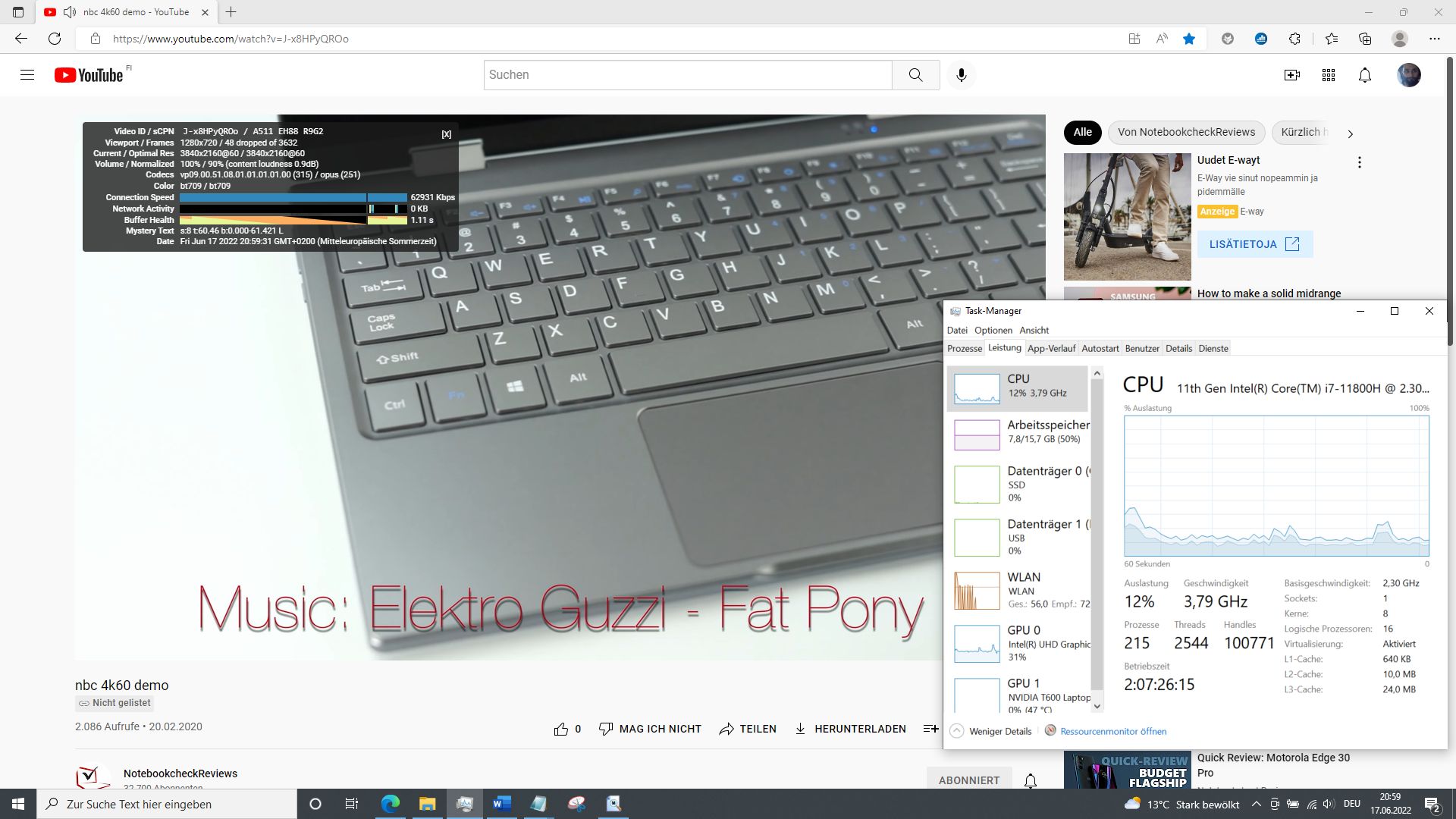This screenshot has height=819, width=1456.
Task: Open the Edge Favorites list icon
Action: pos(1332,39)
